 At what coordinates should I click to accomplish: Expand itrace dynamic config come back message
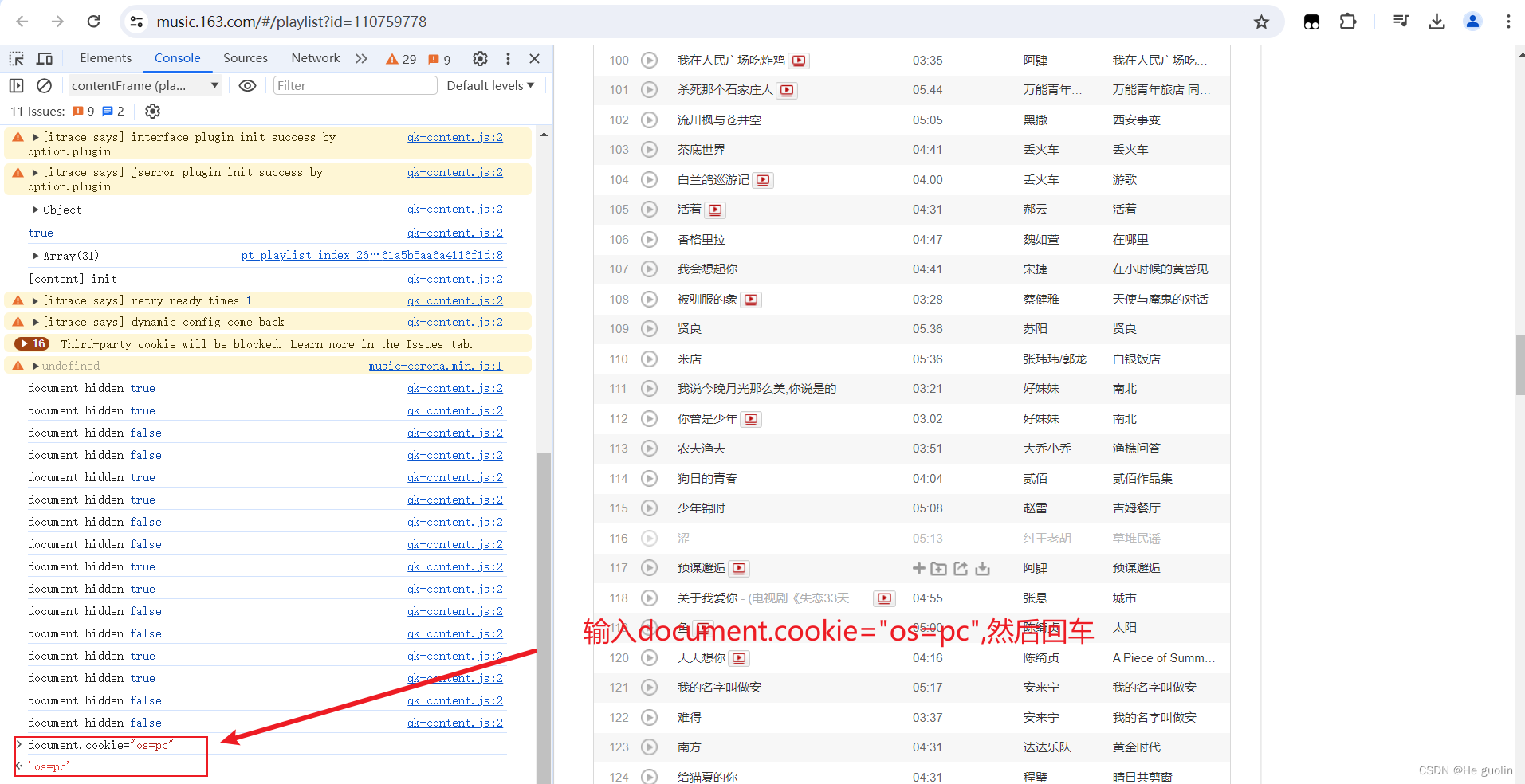[35, 322]
